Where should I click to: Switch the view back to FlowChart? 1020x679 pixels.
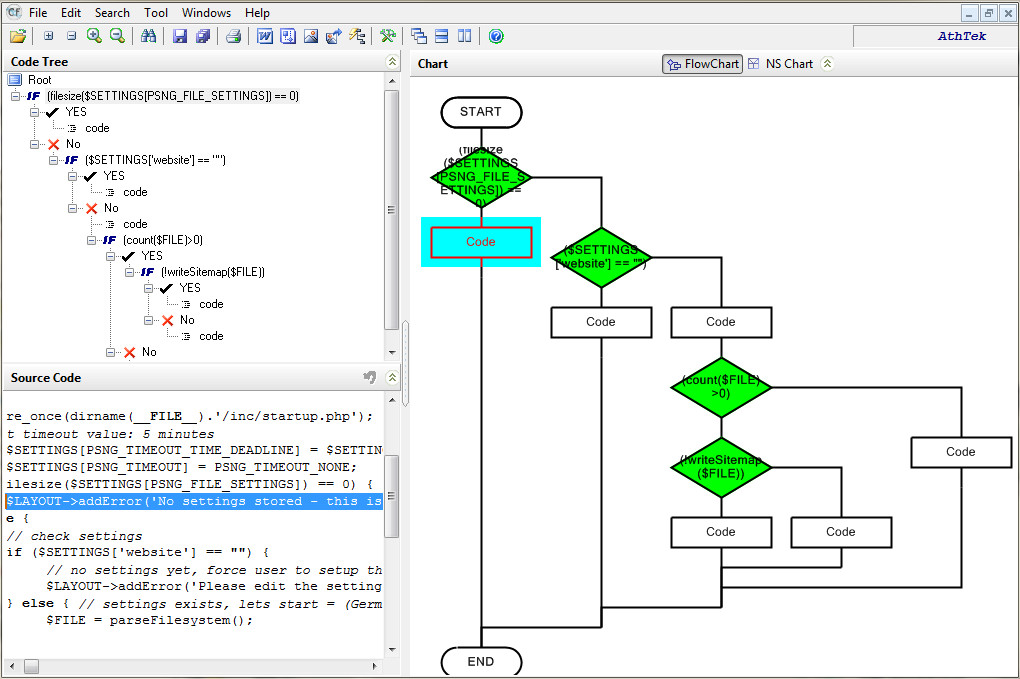pos(702,63)
